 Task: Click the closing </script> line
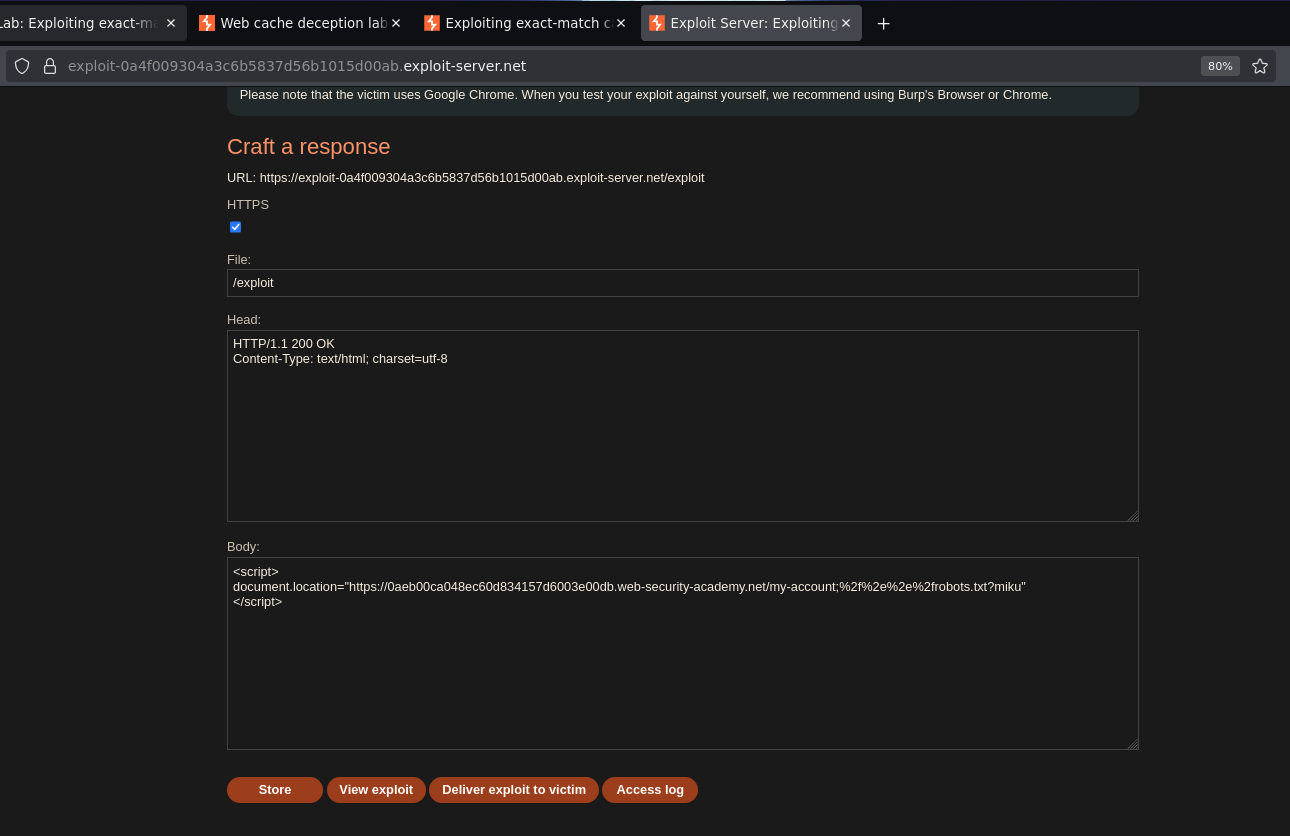coord(258,602)
